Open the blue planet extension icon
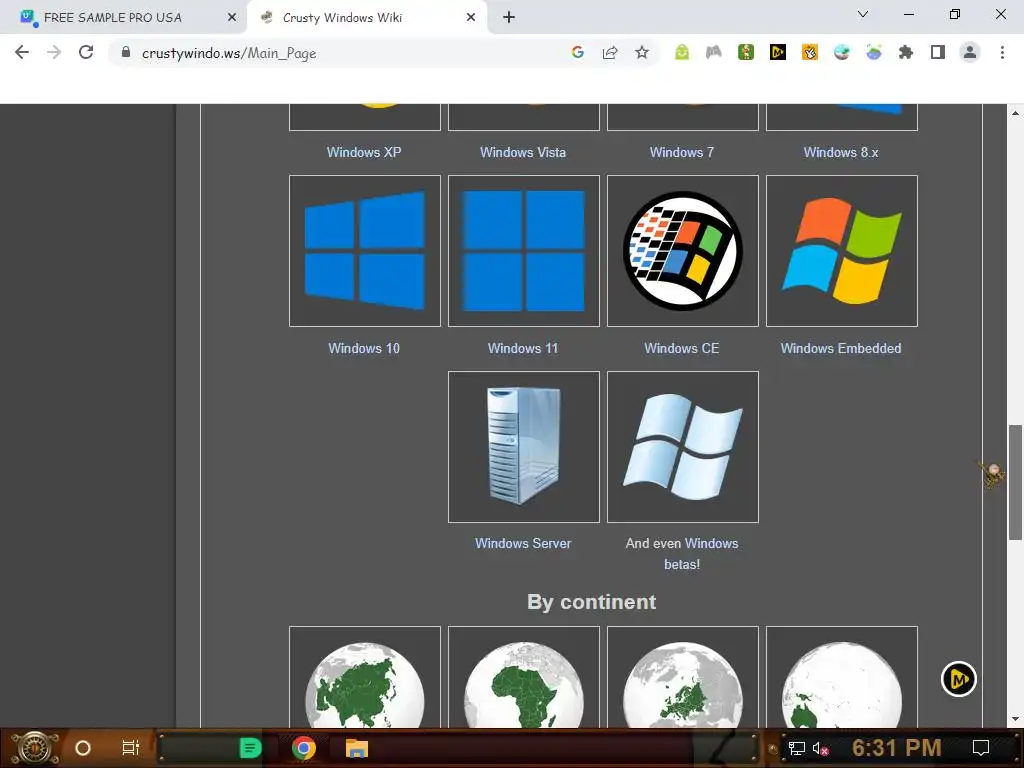Viewport: 1024px width, 768px height. pyautogui.click(x=874, y=52)
